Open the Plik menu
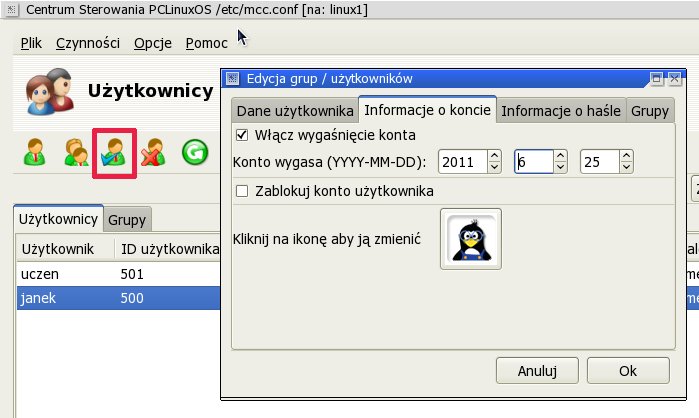 pos(31,43)
